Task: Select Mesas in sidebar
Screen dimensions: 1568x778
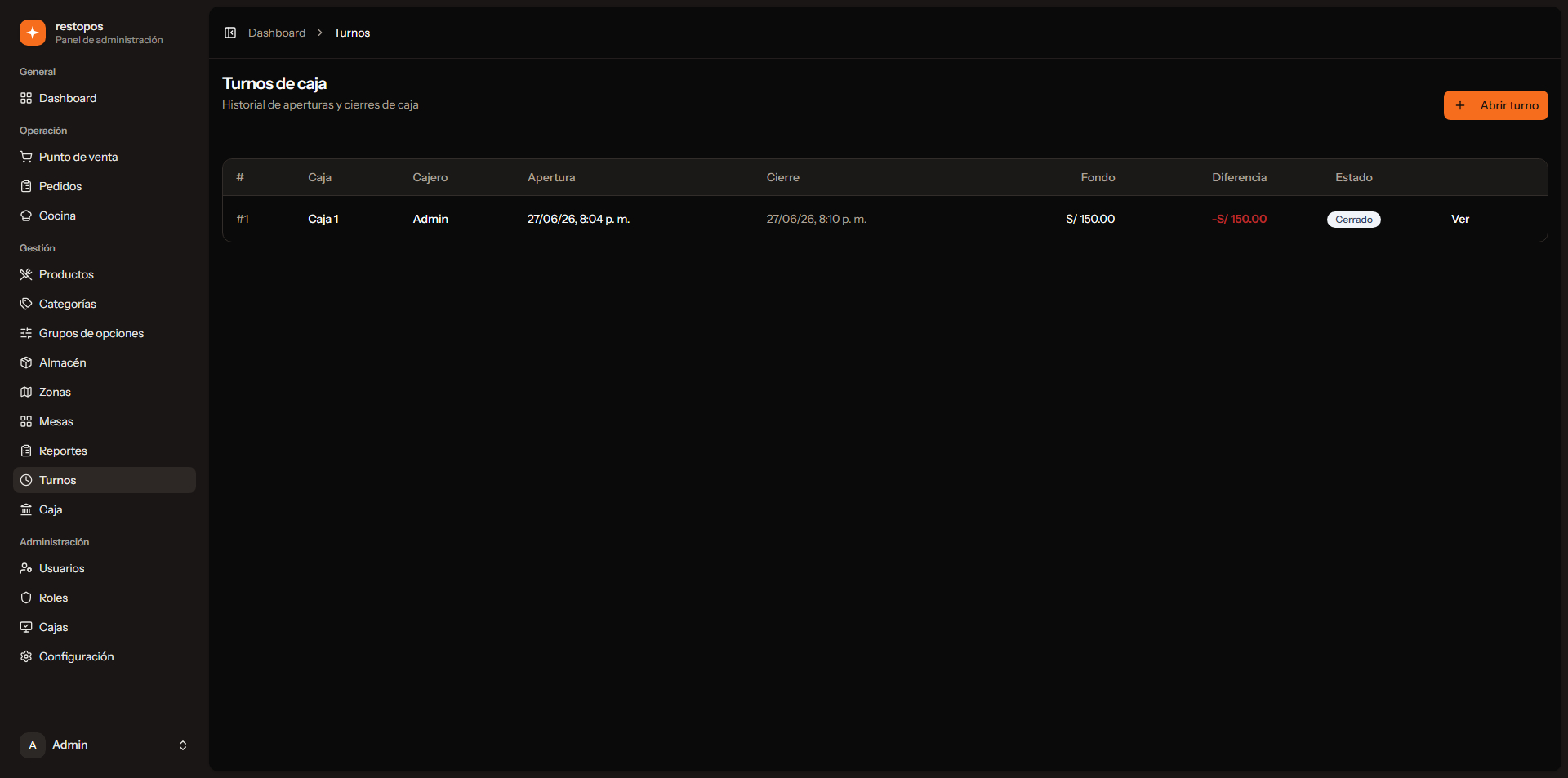Action: tap(105, 421)
